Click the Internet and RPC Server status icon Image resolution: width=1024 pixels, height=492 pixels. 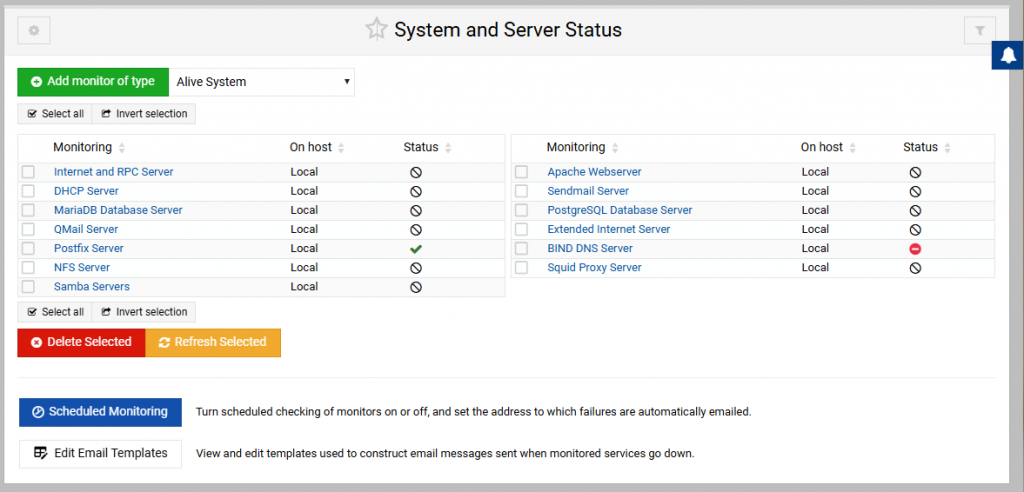415,172
